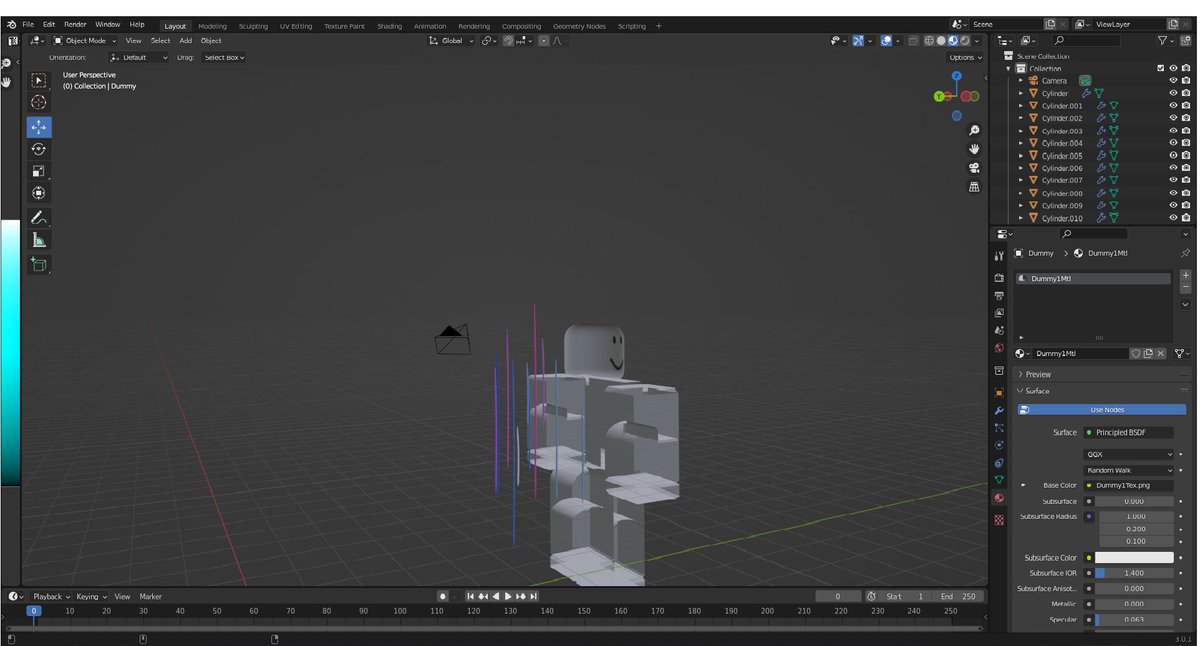Hide Cylinder.009 via its eye icon
Viewport: 1200px width, 646px height.
[x=1174, y=206]
